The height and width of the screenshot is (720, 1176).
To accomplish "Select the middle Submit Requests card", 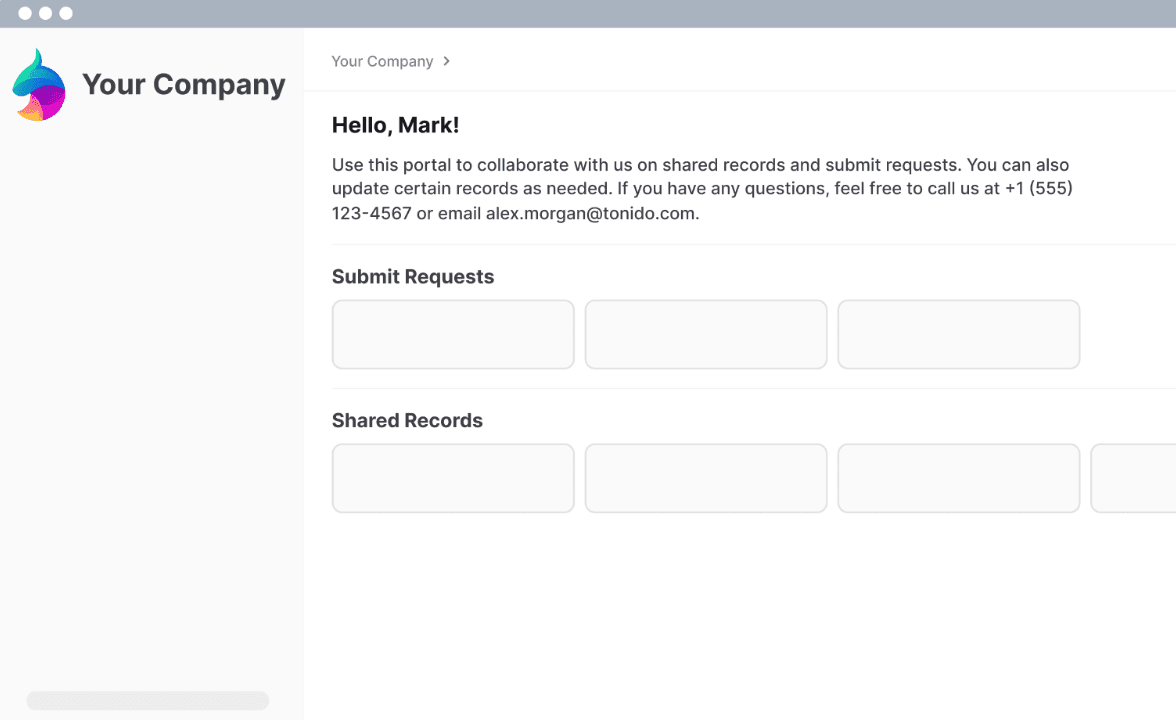I will [706, 334].
